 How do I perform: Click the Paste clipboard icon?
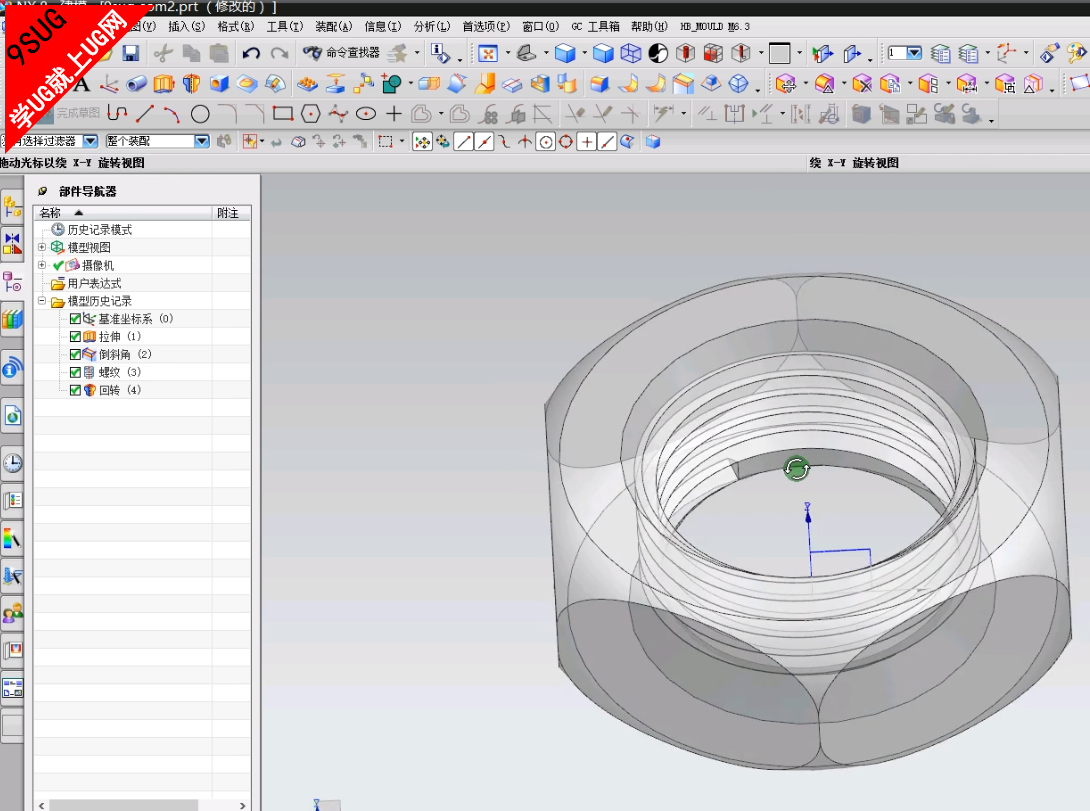219,54
